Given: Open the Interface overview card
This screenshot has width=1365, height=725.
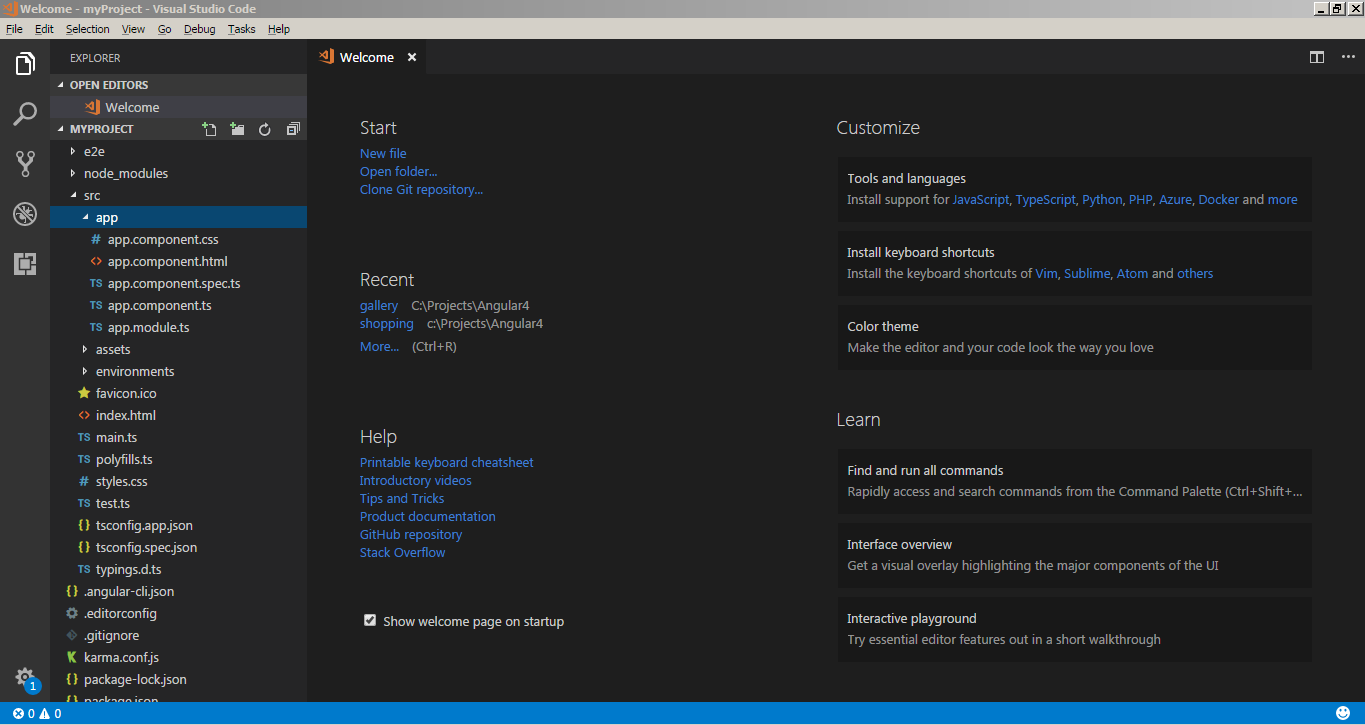Looking at the screenshot, I should (1075, 555).
